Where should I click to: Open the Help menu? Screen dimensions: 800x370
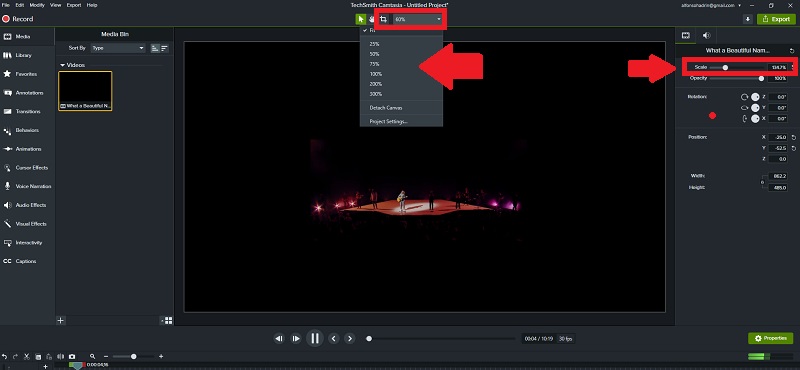click(92, 5)
